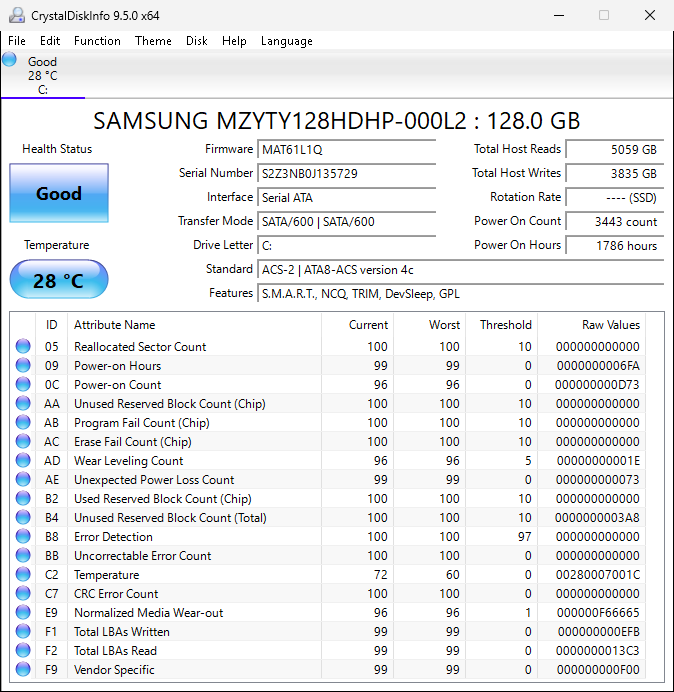Click raw value 00280007001C
The height and width of the screenshot is (692, 674).
click(597, 575)
